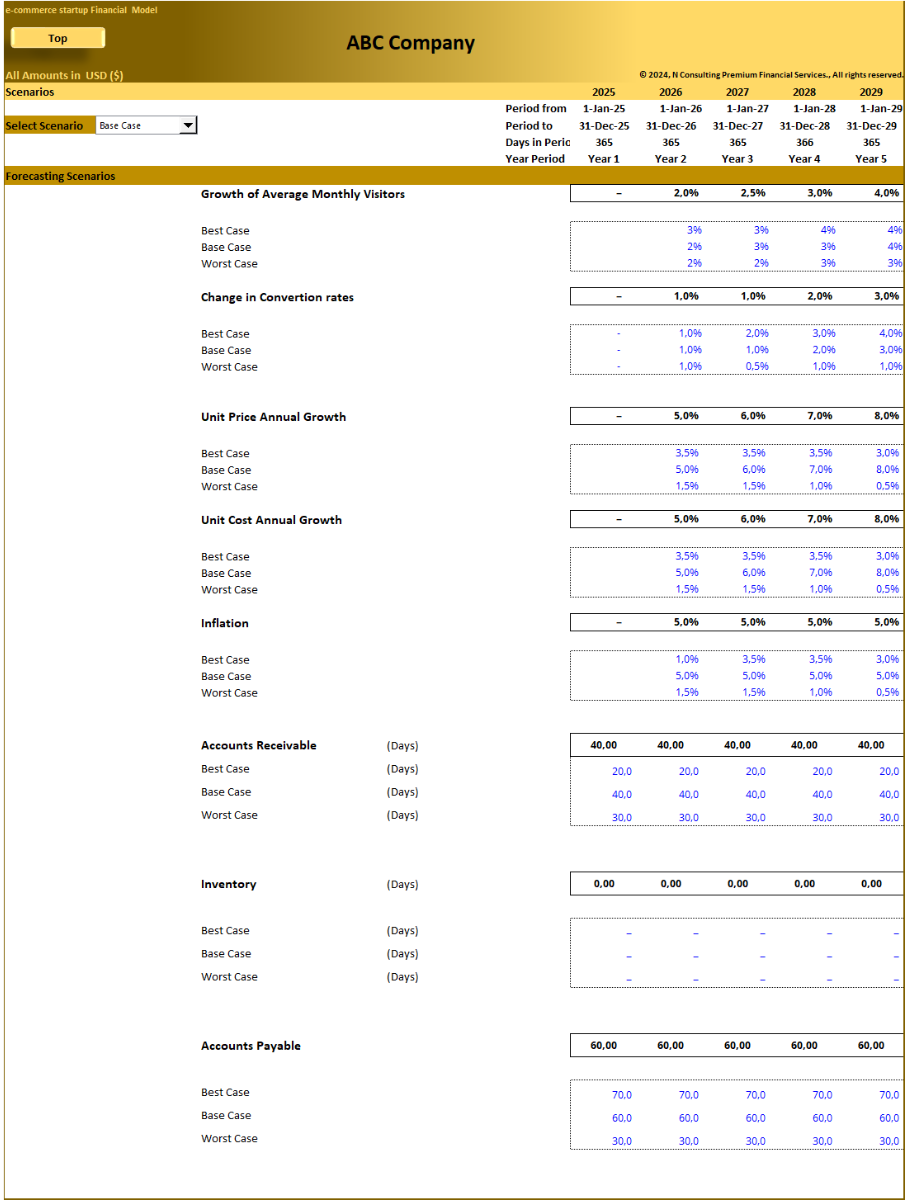Select the Change in Convertion rates label

coord(277,297)
